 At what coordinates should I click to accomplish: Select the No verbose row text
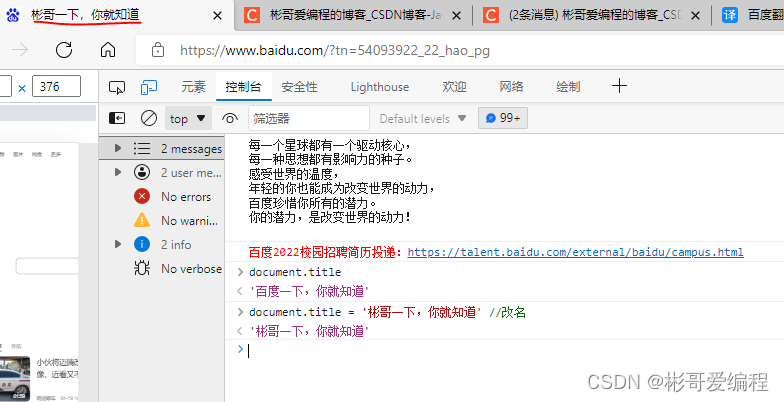tap(192, 268)
